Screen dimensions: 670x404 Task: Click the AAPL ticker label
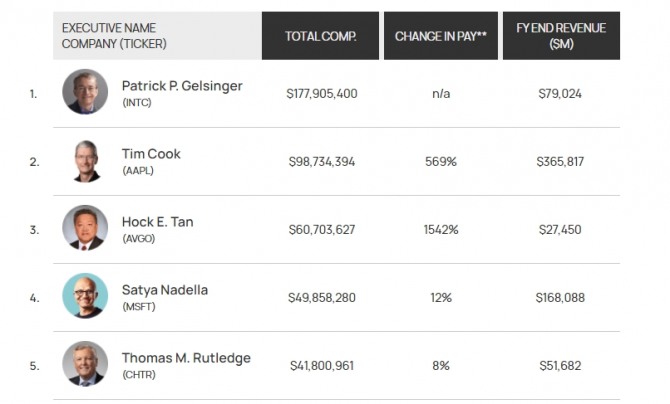(x=138, y=171)
